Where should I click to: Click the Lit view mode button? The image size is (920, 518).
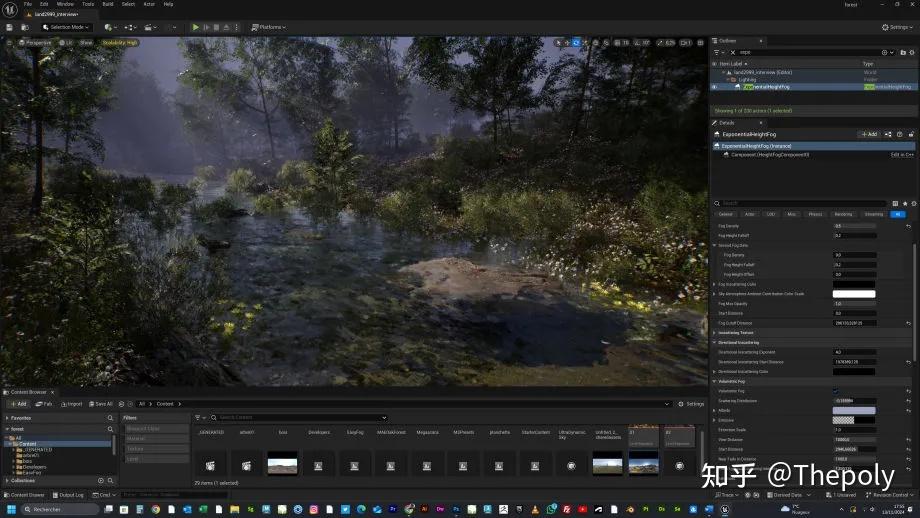click(66, 43)
